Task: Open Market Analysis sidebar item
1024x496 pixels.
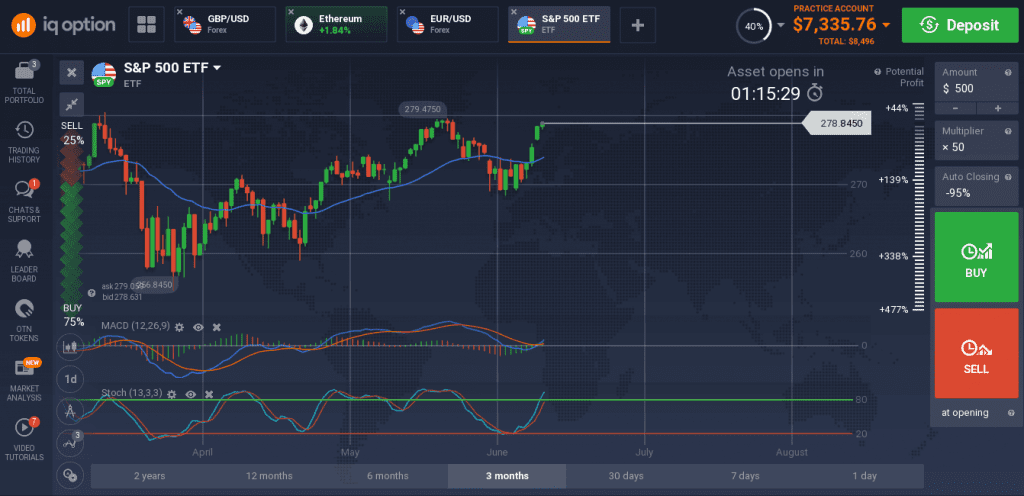Action: (24, 380)
